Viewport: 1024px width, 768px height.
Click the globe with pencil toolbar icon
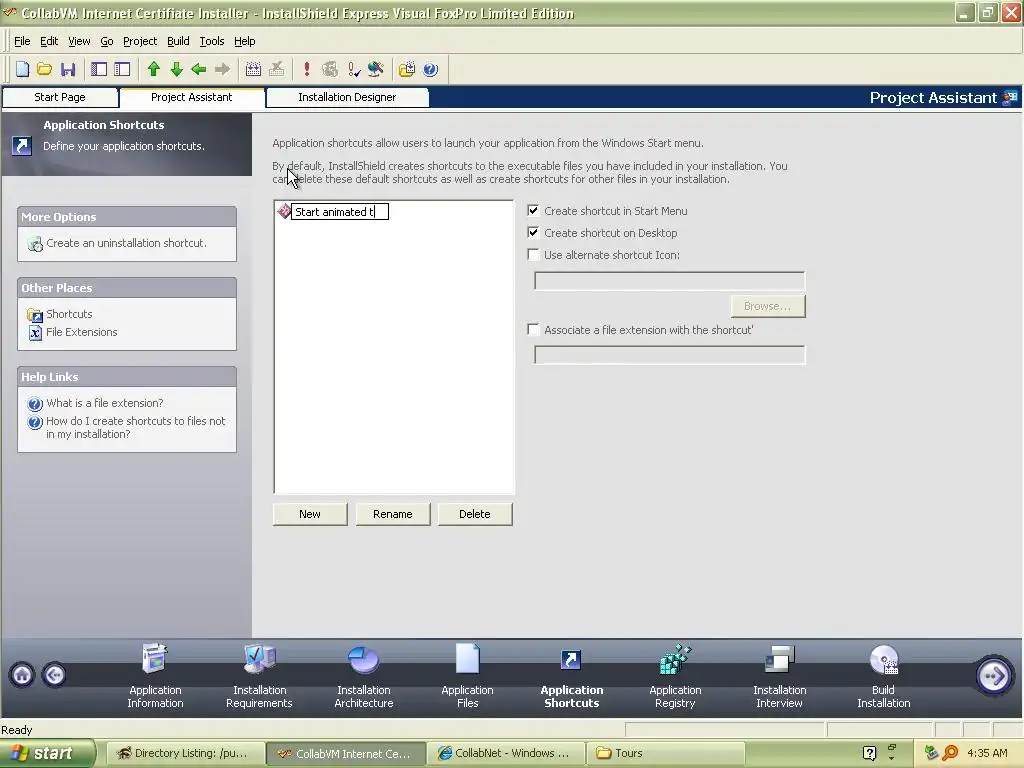(x=376, y=69)
